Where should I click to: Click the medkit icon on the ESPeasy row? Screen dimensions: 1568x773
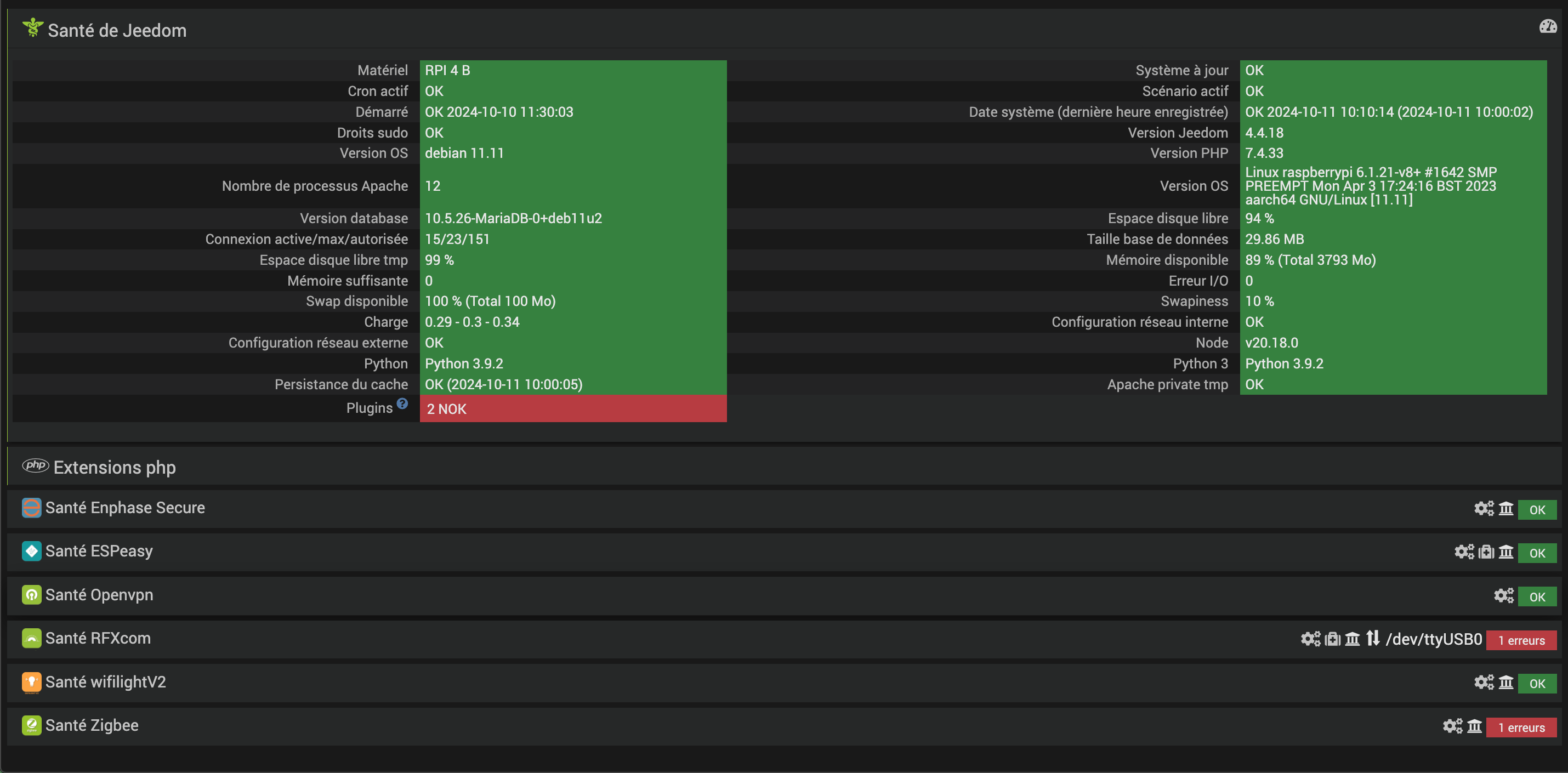[1486, 552]
